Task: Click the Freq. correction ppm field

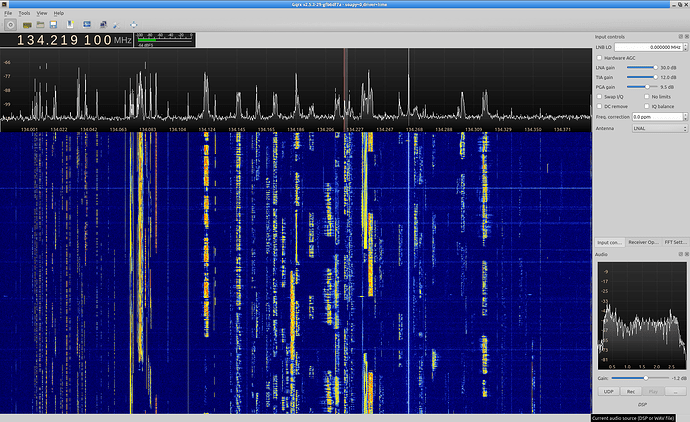Action: tap(657, 117)
